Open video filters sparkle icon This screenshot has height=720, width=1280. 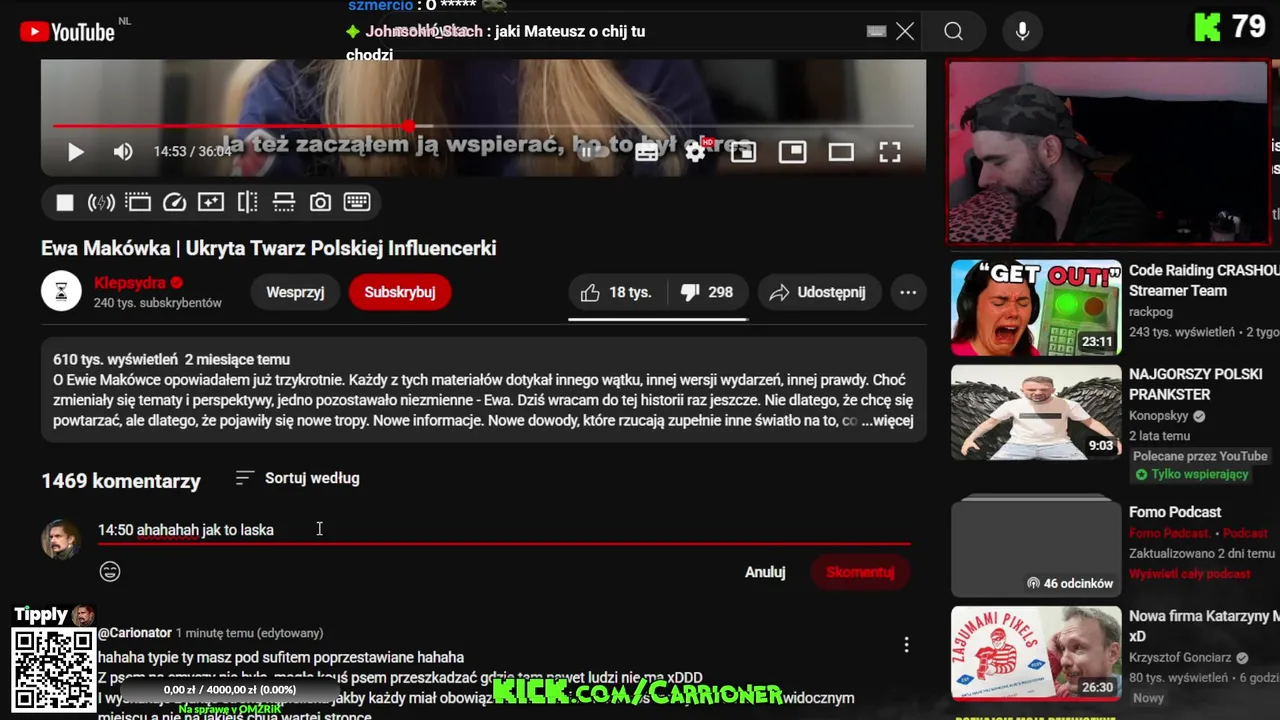pyautogui.click(x=211, y=203)
